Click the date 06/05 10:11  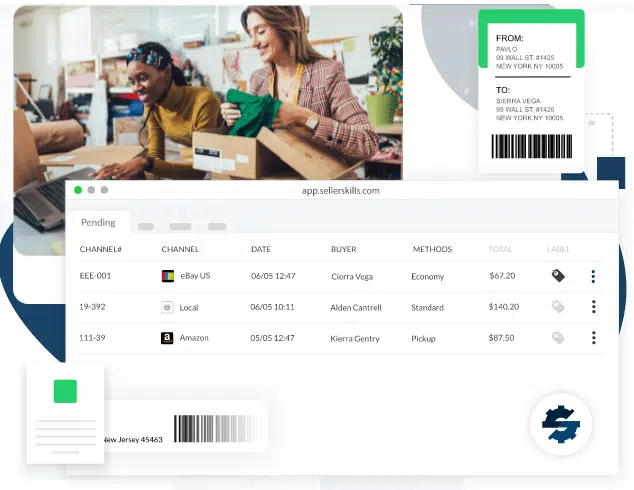[272, 307]
